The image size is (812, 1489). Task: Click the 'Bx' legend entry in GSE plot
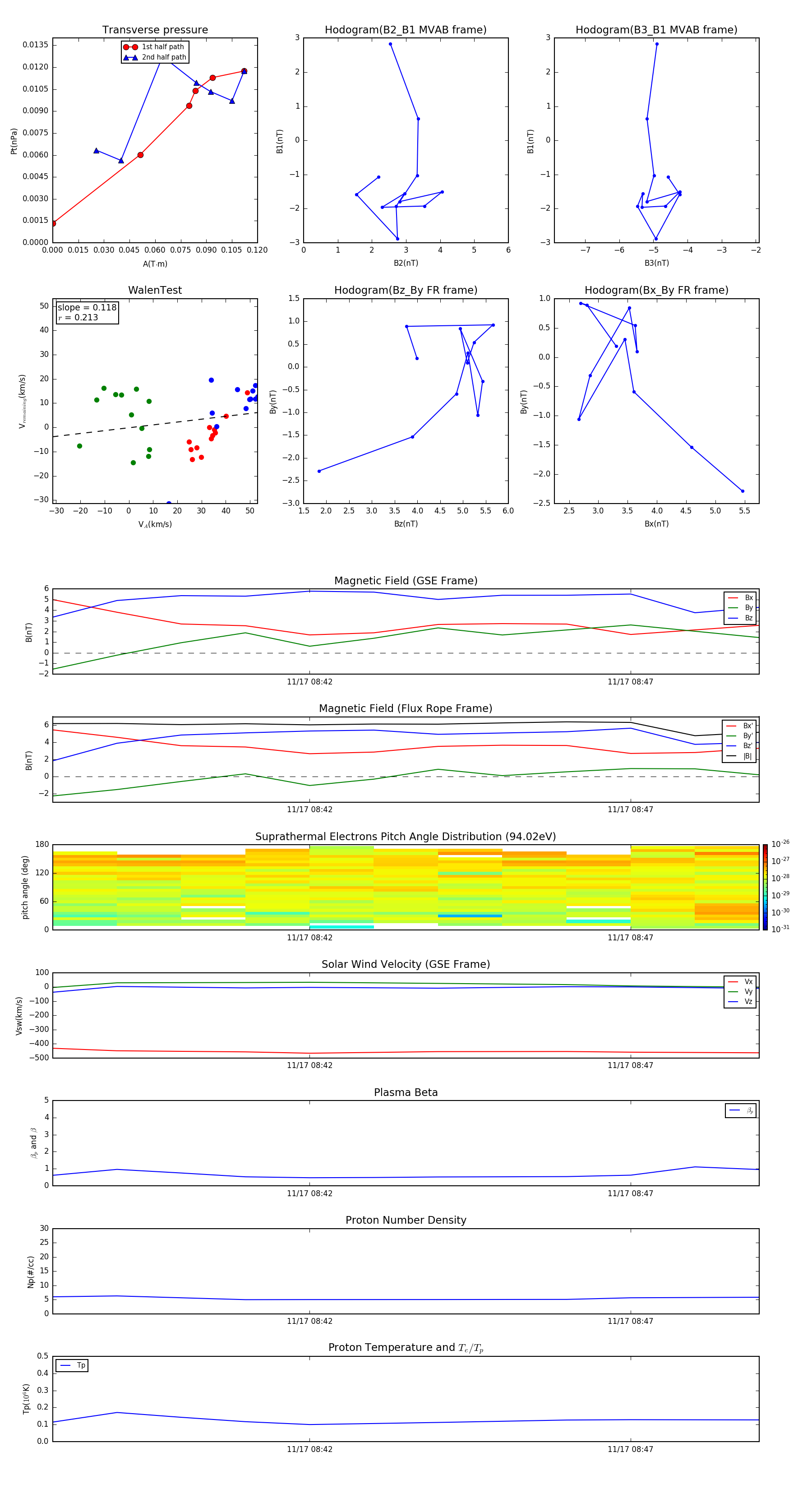(740, 598)
